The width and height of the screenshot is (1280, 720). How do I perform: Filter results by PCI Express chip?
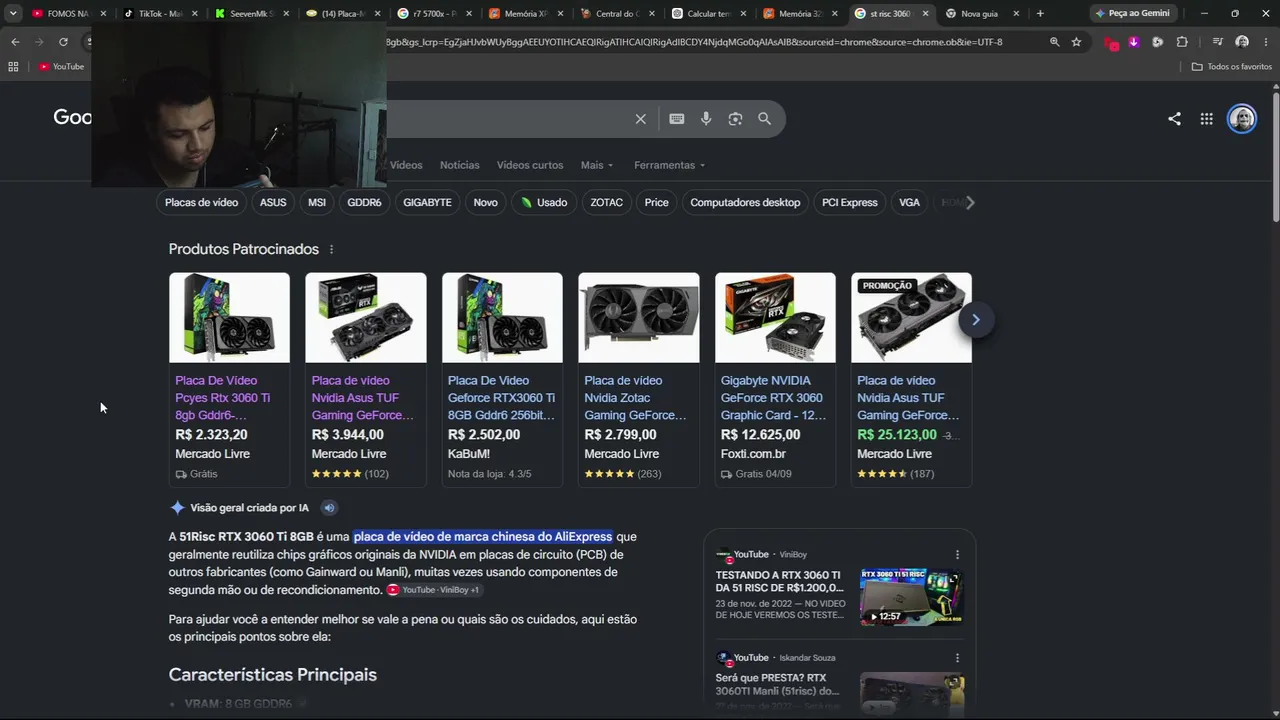click(x=849, y=203)
